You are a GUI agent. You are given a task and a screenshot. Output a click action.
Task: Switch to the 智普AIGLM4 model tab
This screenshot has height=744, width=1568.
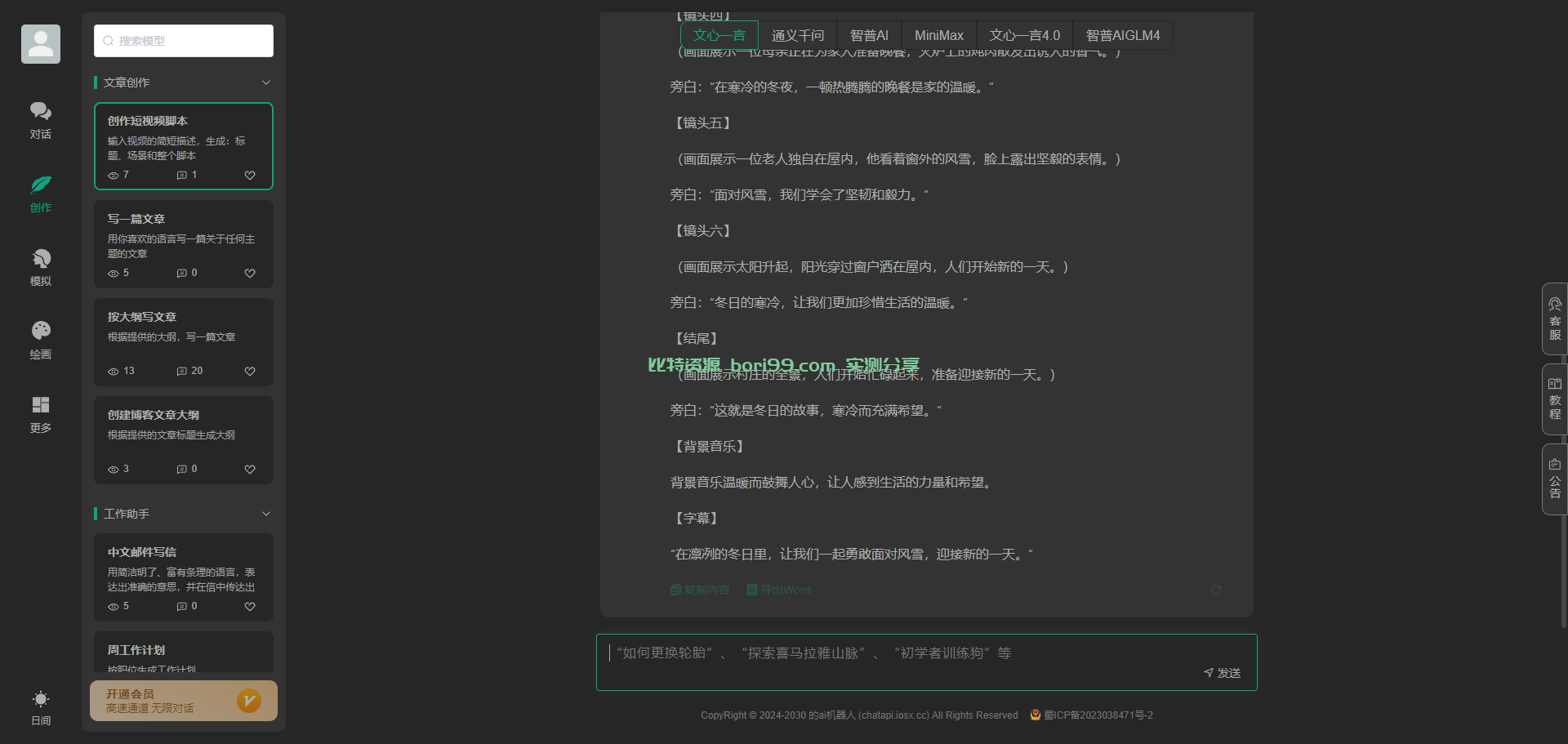point(1123,35)
